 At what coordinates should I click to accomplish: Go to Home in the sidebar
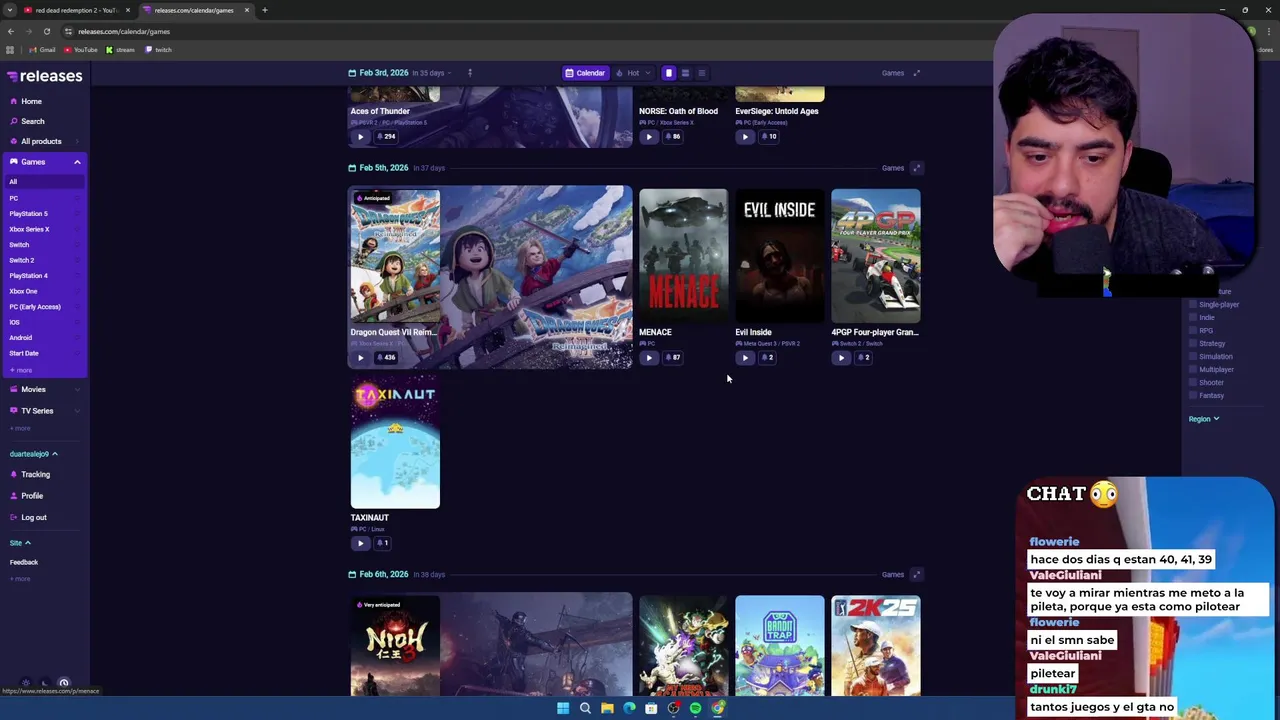[32, 101]
